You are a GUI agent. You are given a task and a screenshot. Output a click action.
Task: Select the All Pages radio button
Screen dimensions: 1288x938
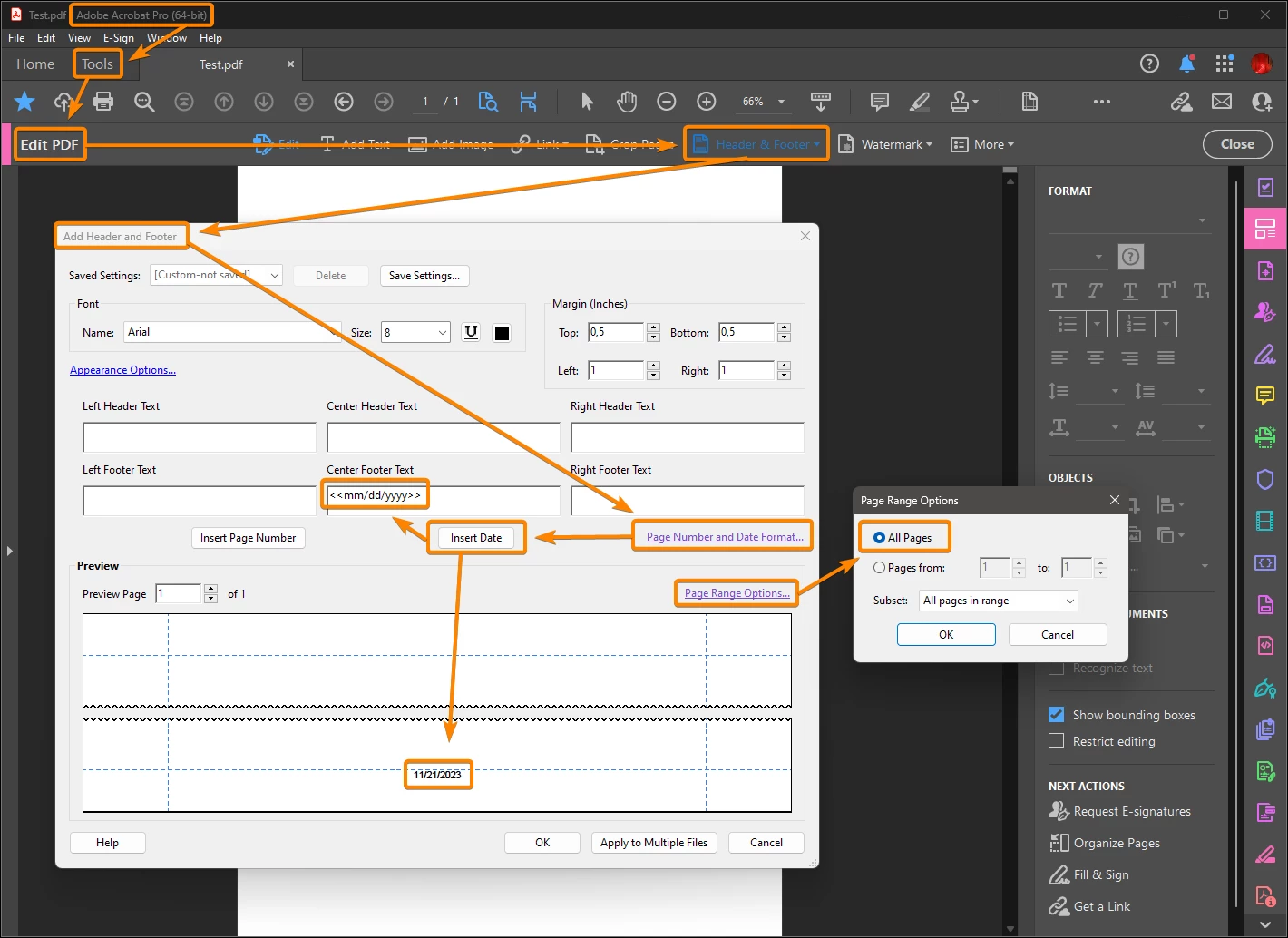click(879, 538)
